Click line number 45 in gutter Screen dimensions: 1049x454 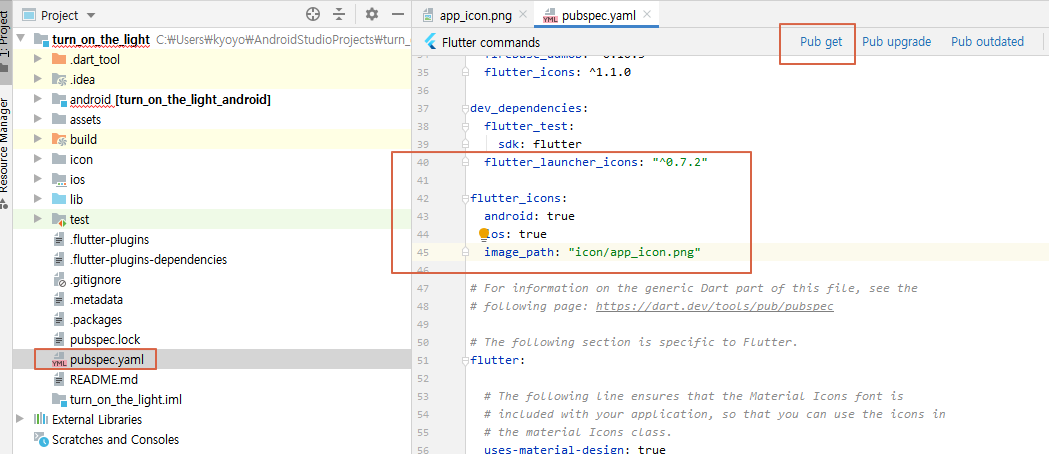422,252
